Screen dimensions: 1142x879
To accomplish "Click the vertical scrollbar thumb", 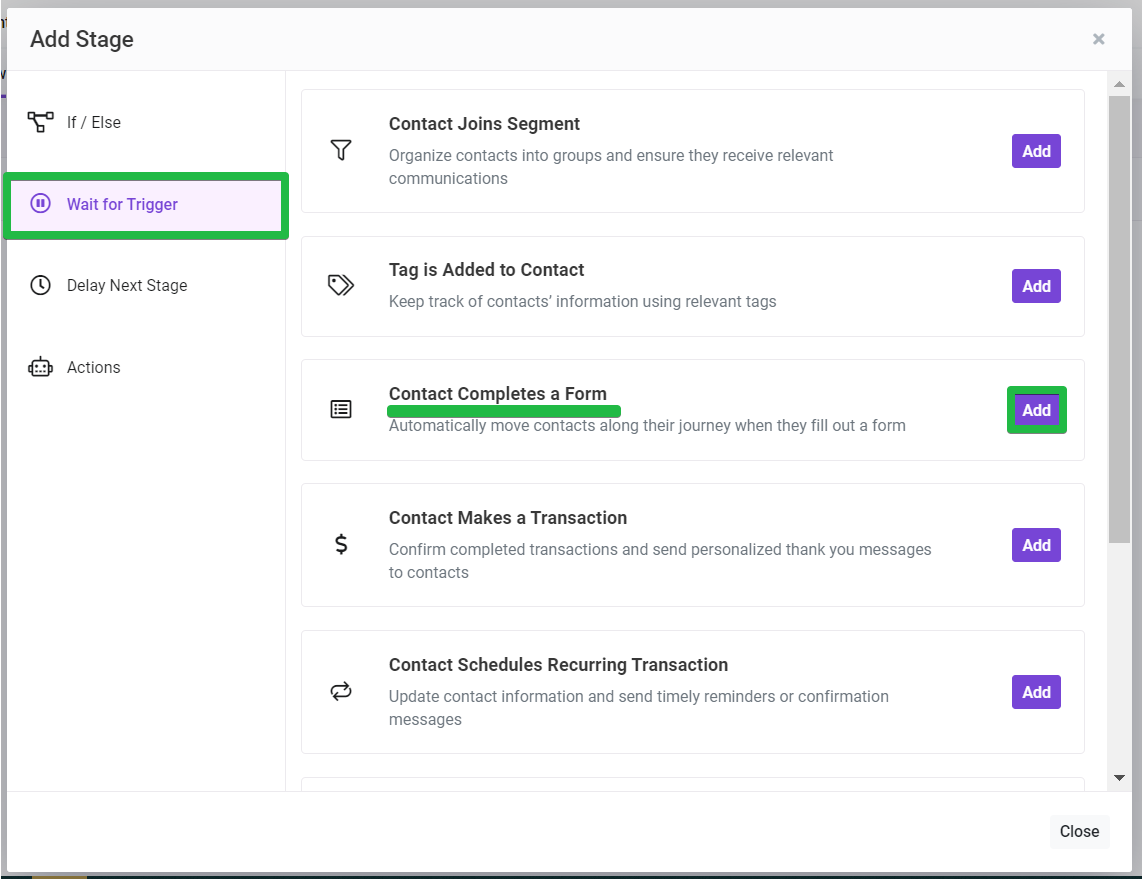I will 1119,319.
